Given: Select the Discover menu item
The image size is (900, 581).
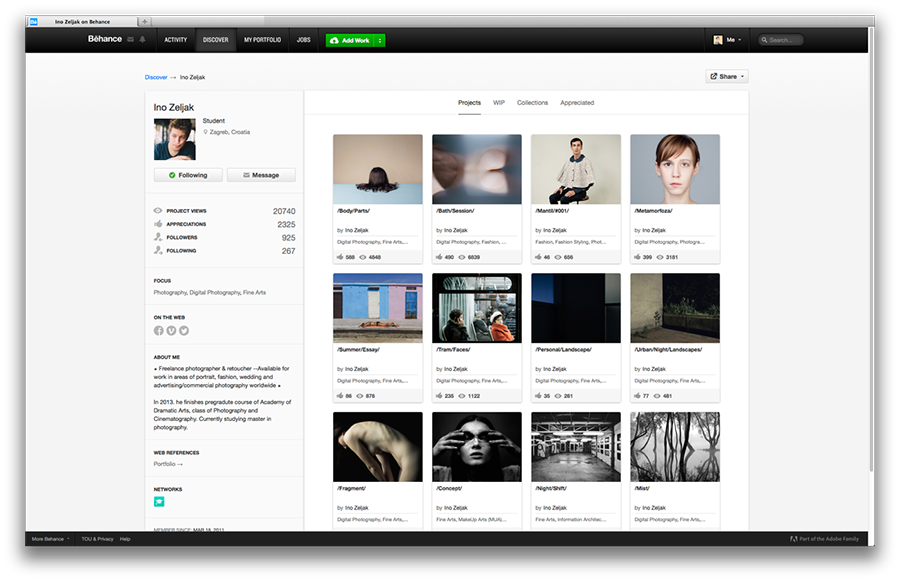Looking at the screenshot, I should tap(215, 40).
